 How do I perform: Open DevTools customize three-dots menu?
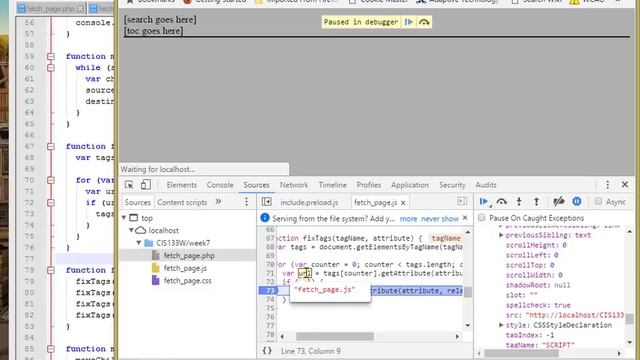tap(607, 185)
